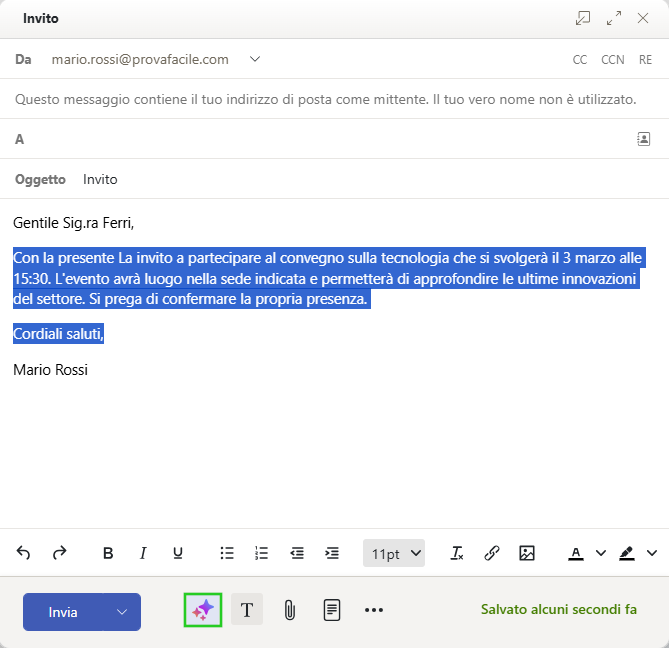The width and height of the screenshot is (669, 648).
Task: Open the AI writing assistant sparkle icon
Action: pyautogui.click(x=203, y=609)
